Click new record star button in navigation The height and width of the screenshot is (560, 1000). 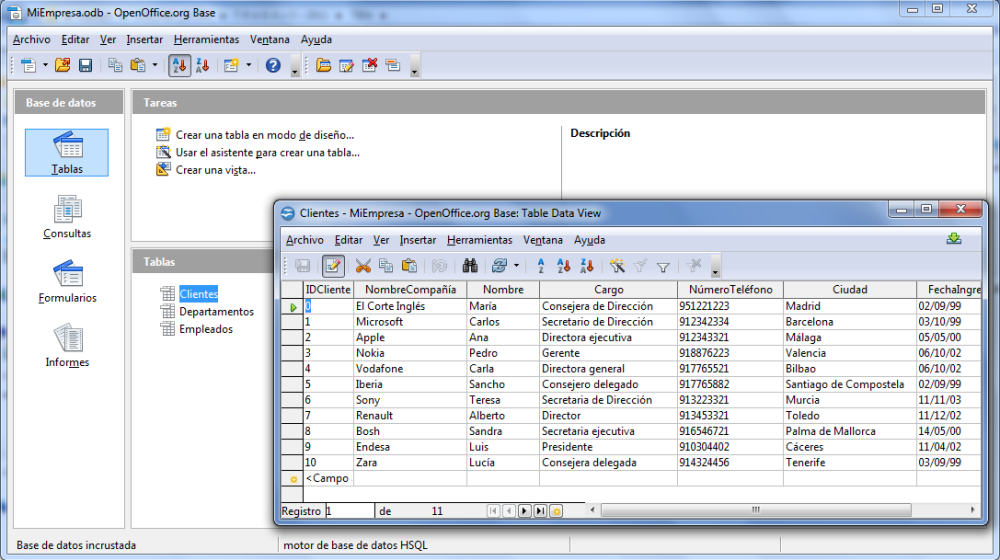[x=556, y=511]
